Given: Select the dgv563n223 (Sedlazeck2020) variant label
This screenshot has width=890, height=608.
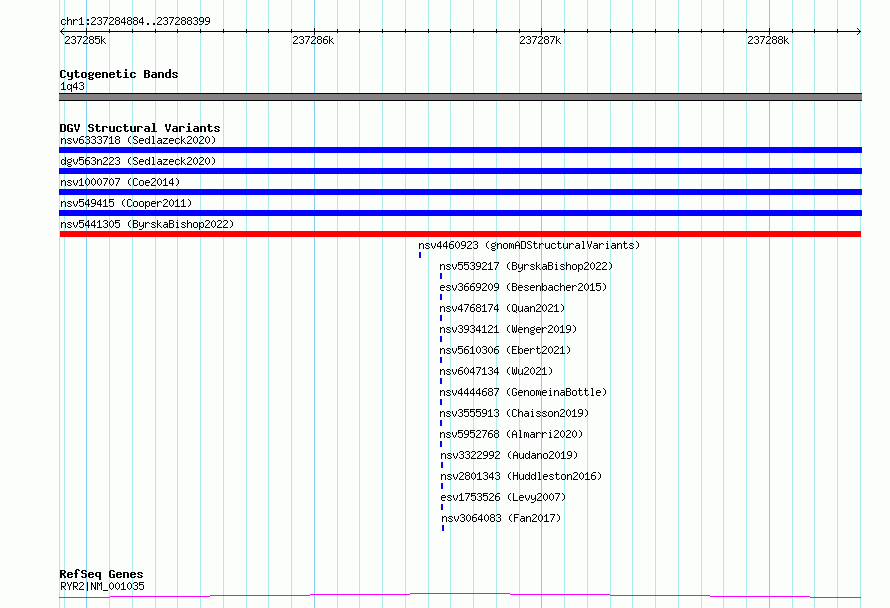Looking at the screenshot, I should (x=138, y=161).
